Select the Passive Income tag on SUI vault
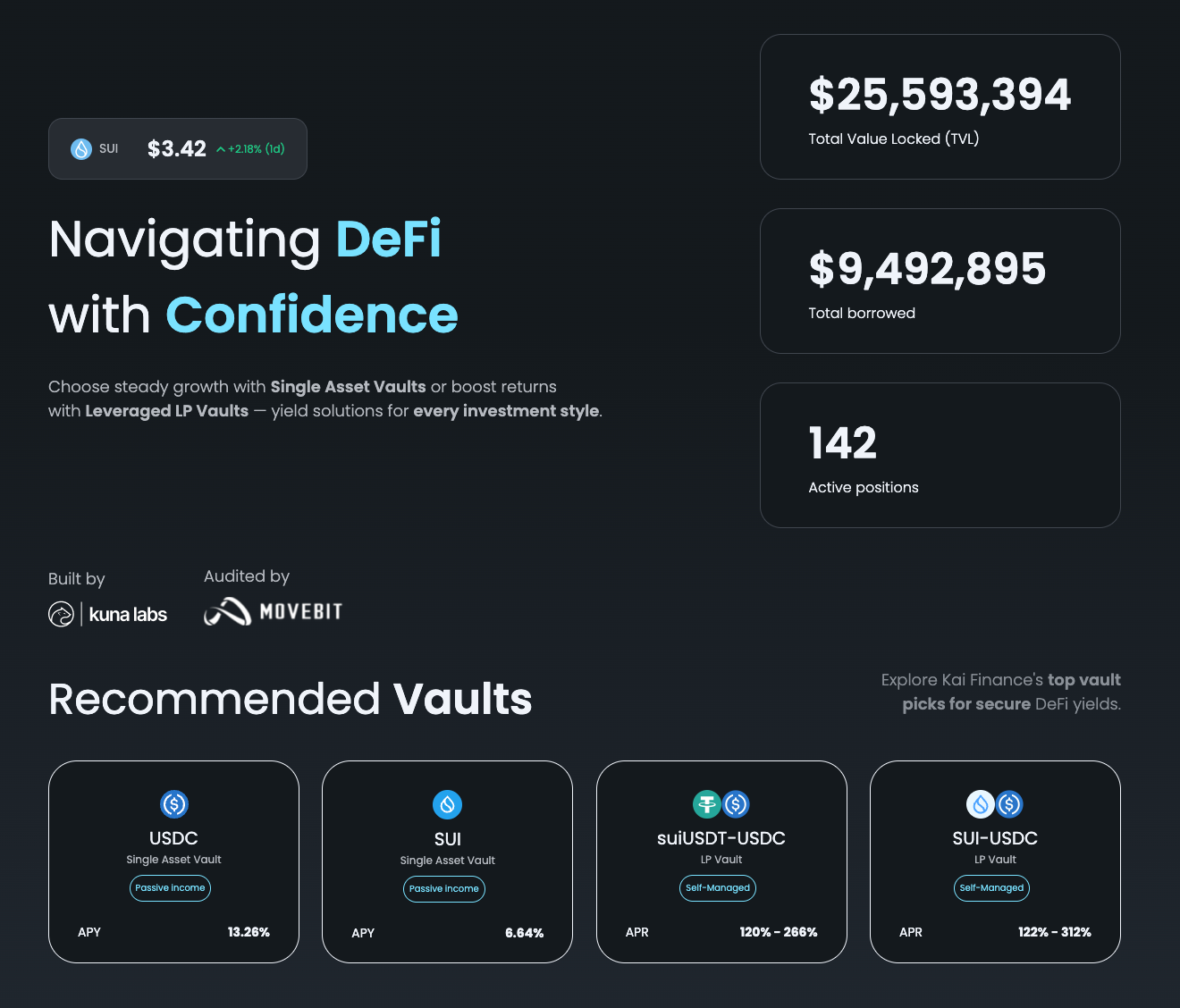The image size is (1180, 1008). point(443,889)
